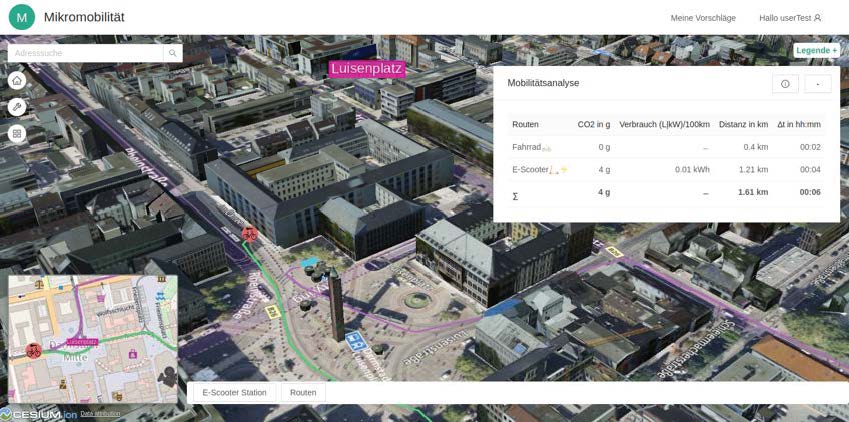
Task: Click the address search magnifier button
Action: [173, 53]
